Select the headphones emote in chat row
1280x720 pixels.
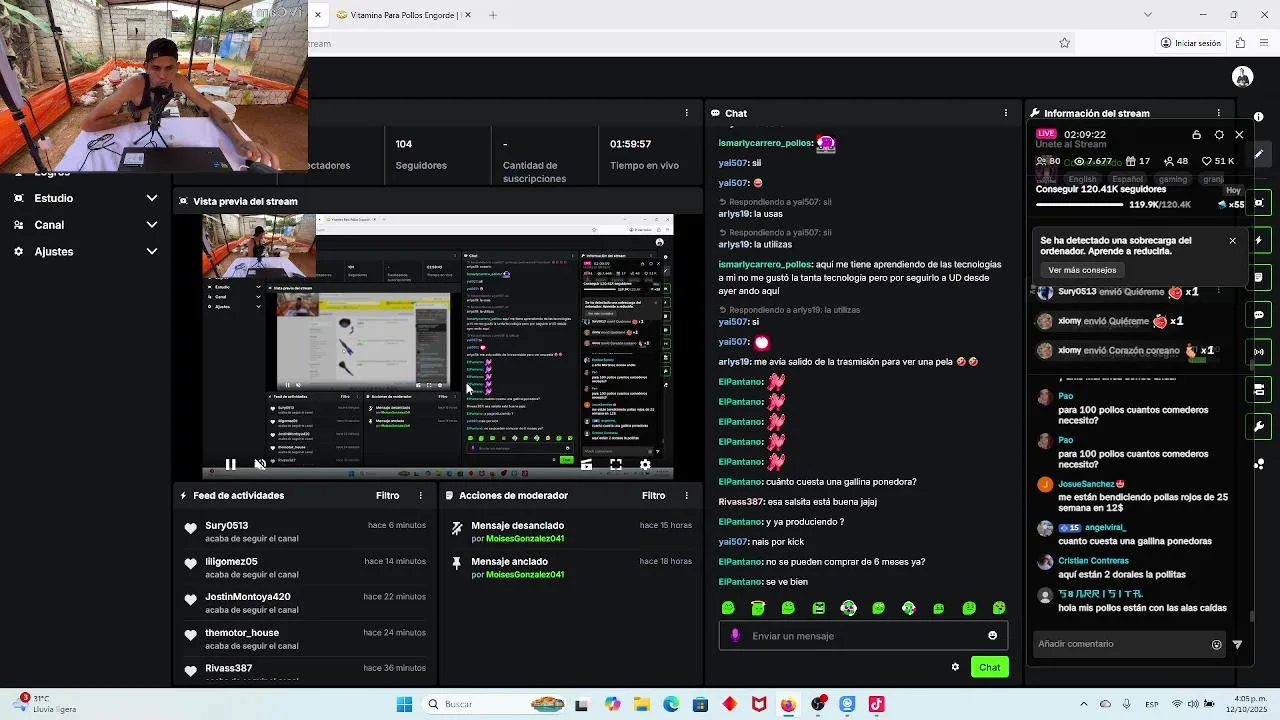coord(848,608)
